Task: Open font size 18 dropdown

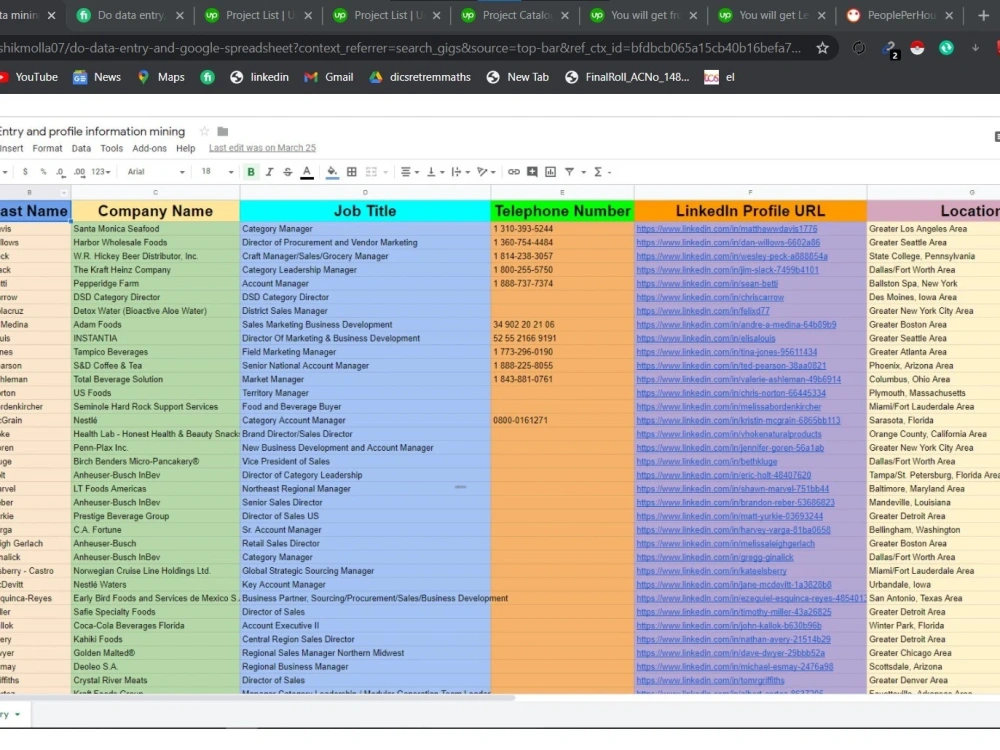Action: tap(217, 172)
